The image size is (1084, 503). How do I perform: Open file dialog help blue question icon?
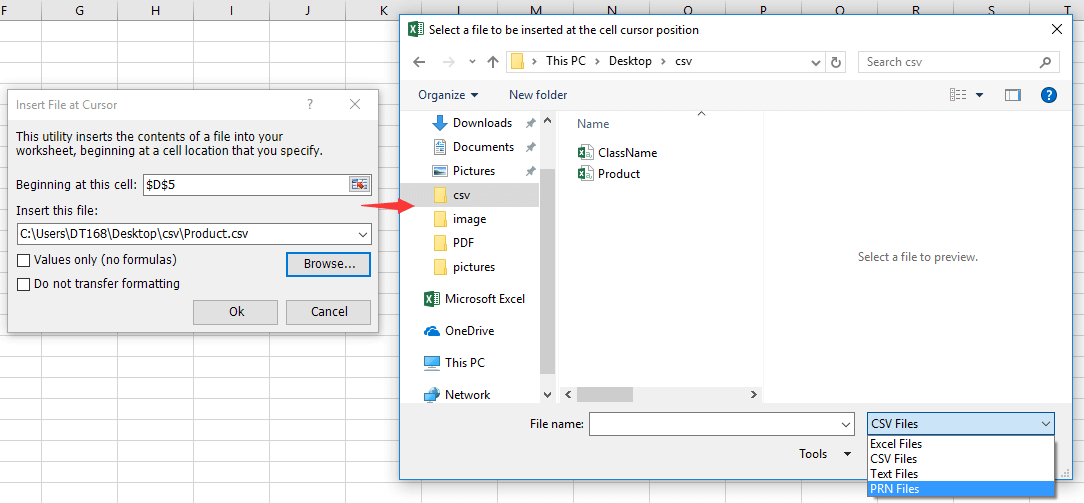pyautogui.click(x=1048, y=95)
